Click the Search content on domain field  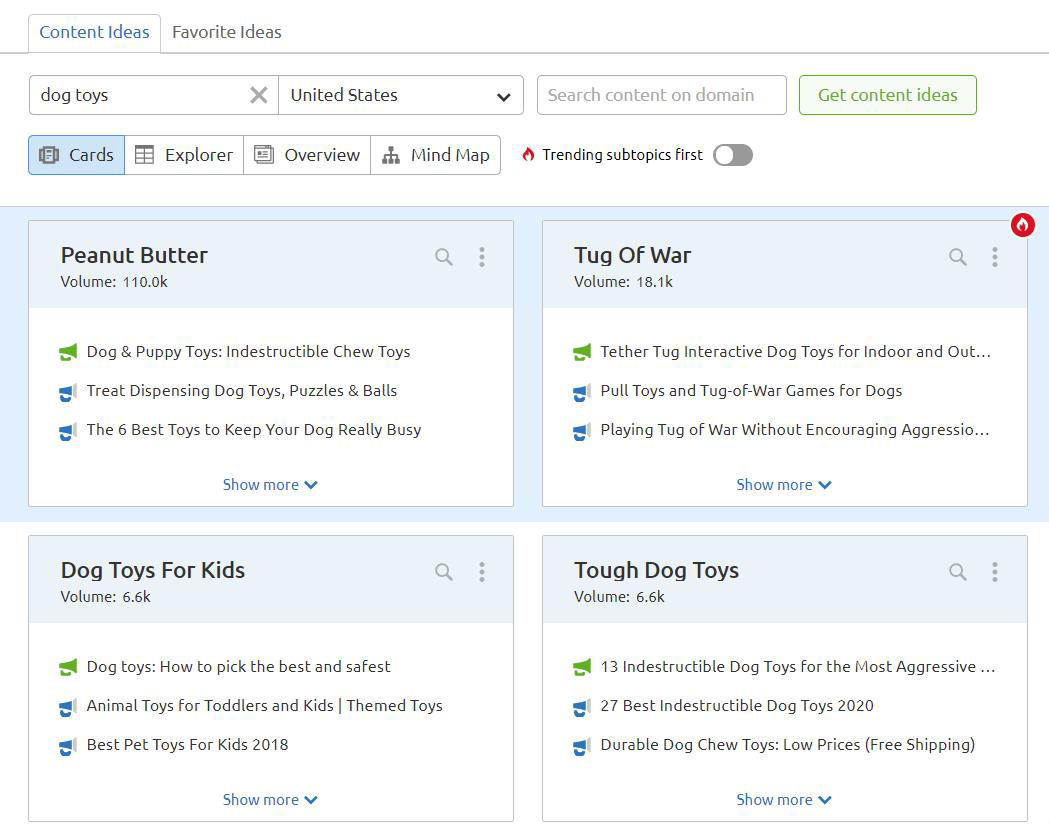[x=661, y=95]
